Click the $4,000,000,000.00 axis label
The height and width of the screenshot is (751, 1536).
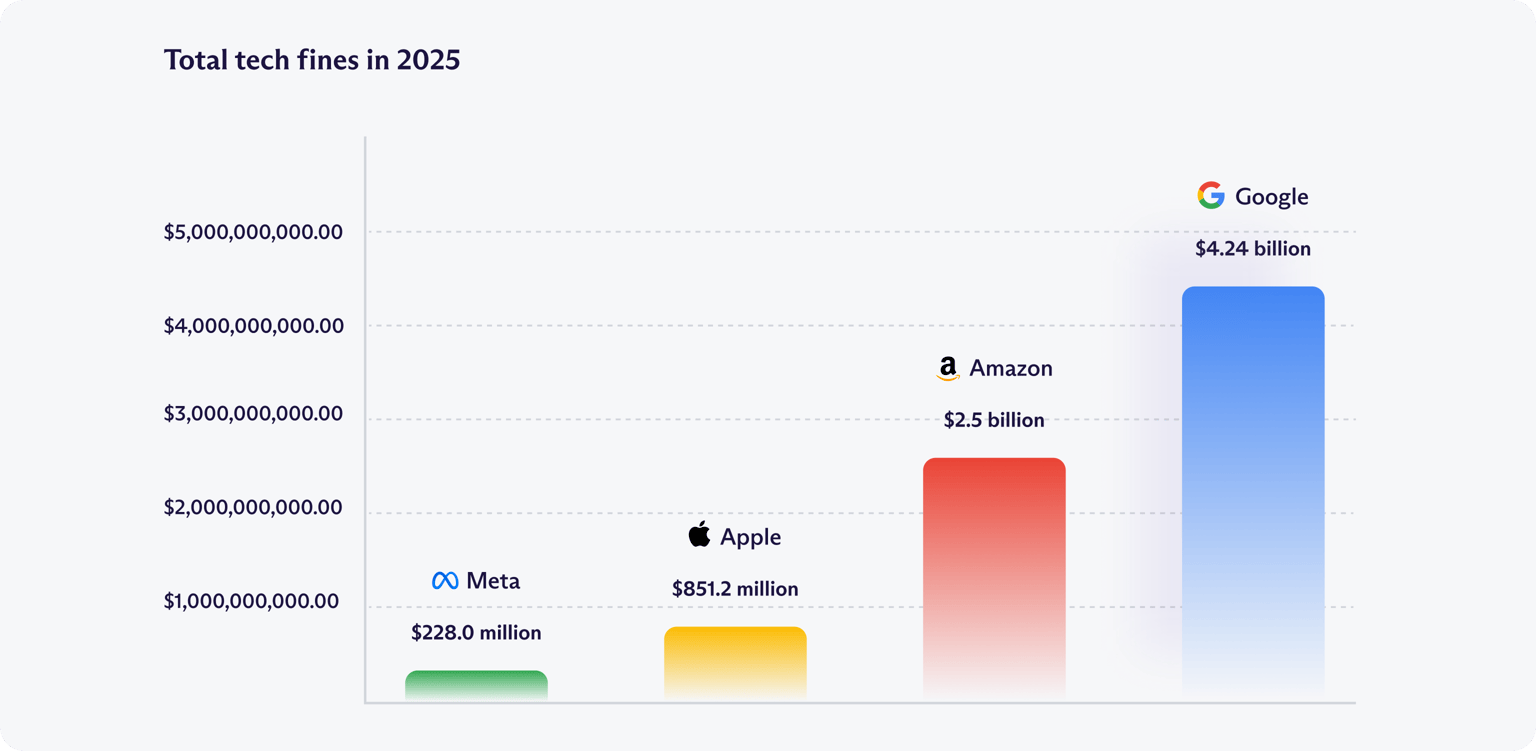pyautogui.click(x=253, y=326)
